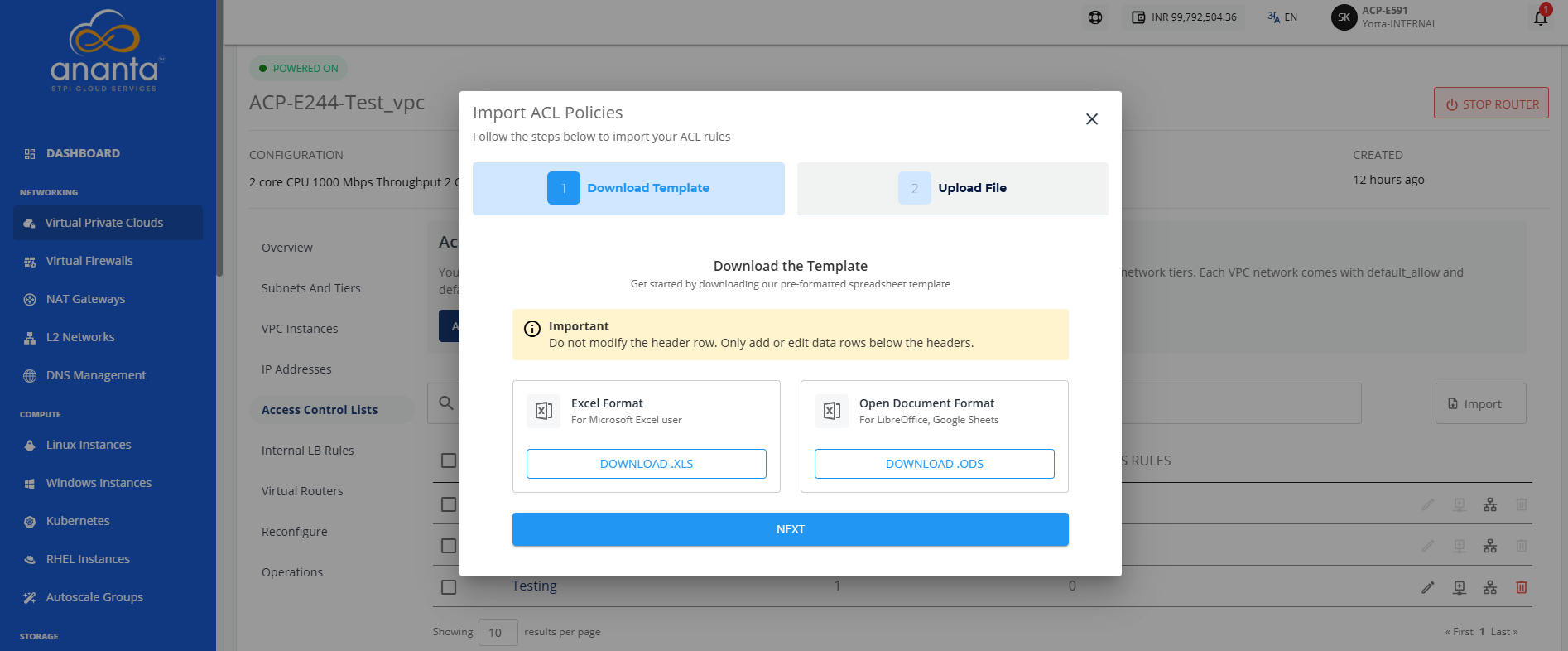Screen dimensions: 1568x651
Task: Click the Import button
Action: click(1480, 404)
